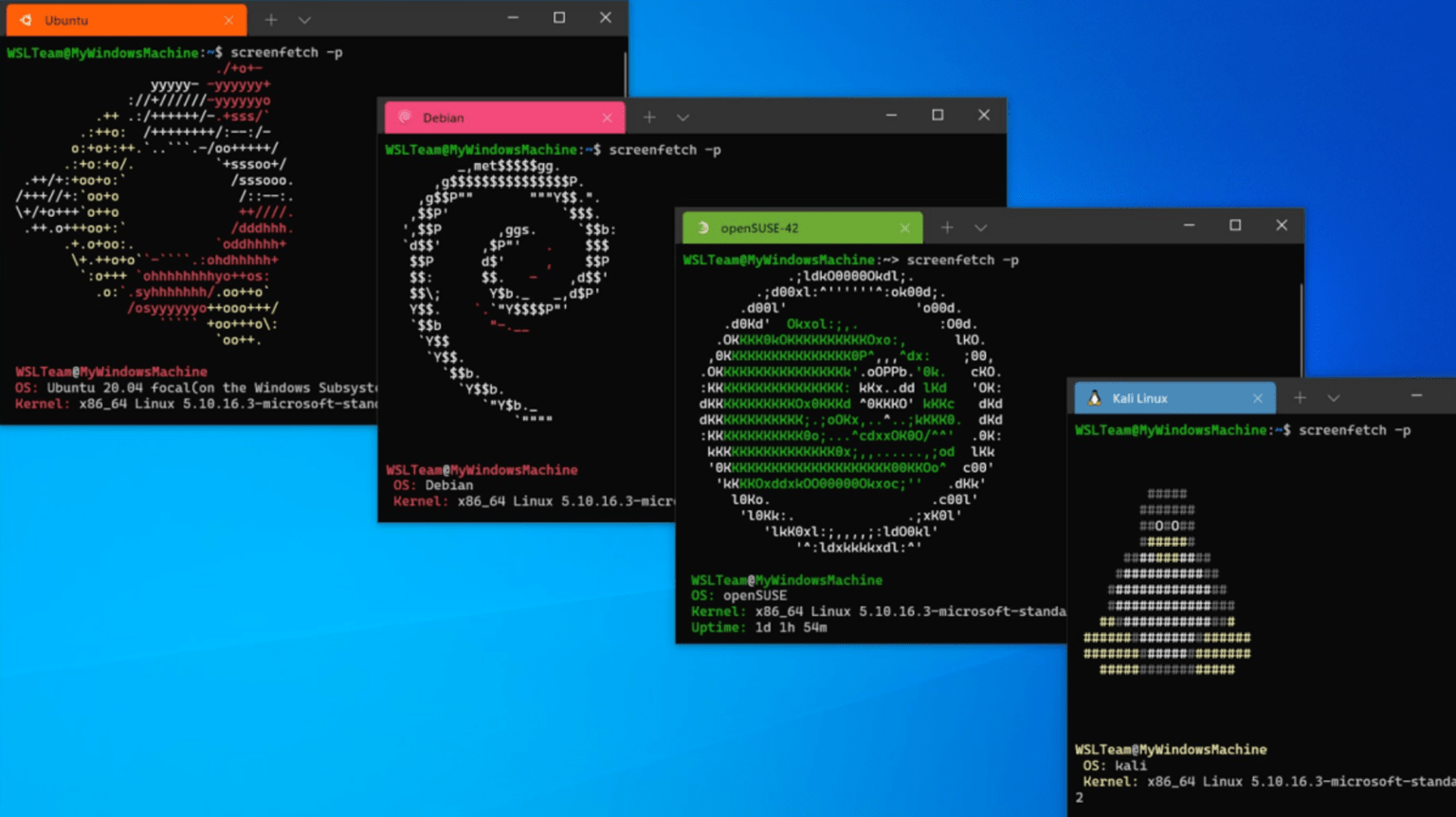
Task: Add a new tab next to Kali Linux
Action: click(1301, 398)
